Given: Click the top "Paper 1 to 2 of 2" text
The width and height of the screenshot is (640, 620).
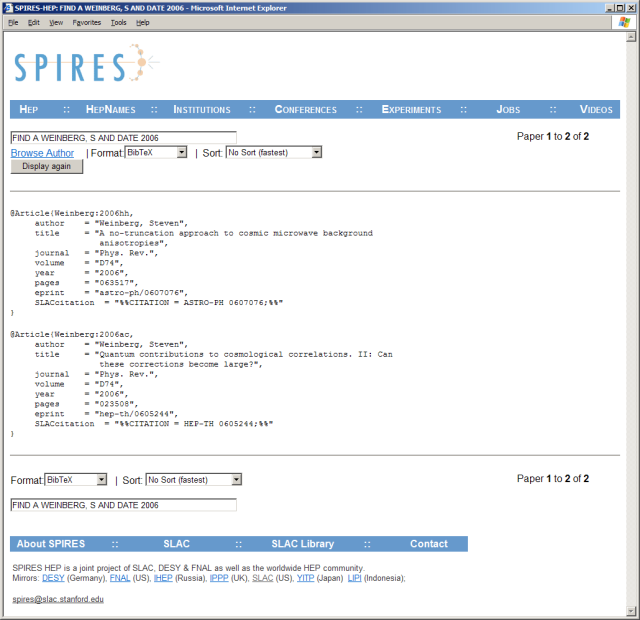Looking at the screenshot, I should click(553, 136).
